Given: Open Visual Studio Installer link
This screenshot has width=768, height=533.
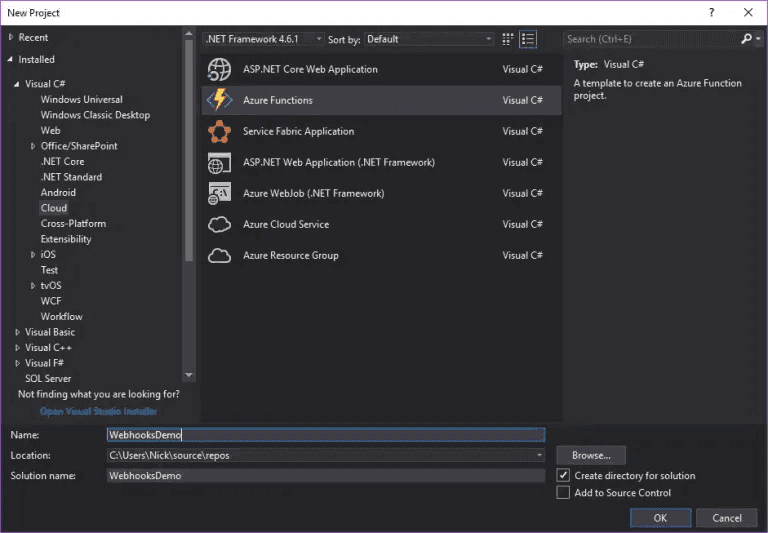Looking at the screenshot, I should point(98,411).
